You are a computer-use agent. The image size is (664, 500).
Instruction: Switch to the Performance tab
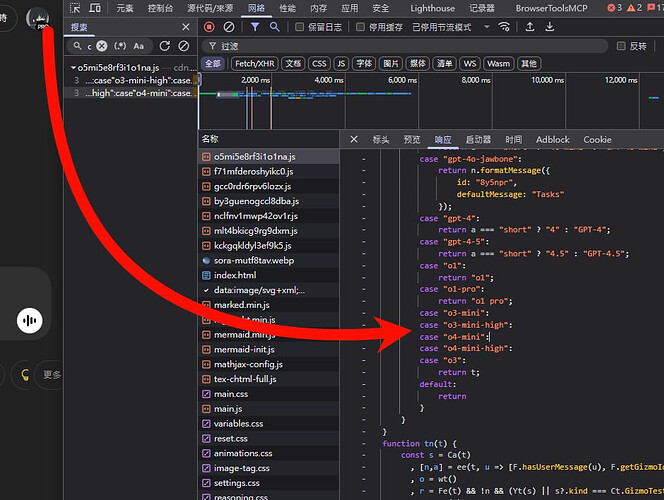(288, 8)
